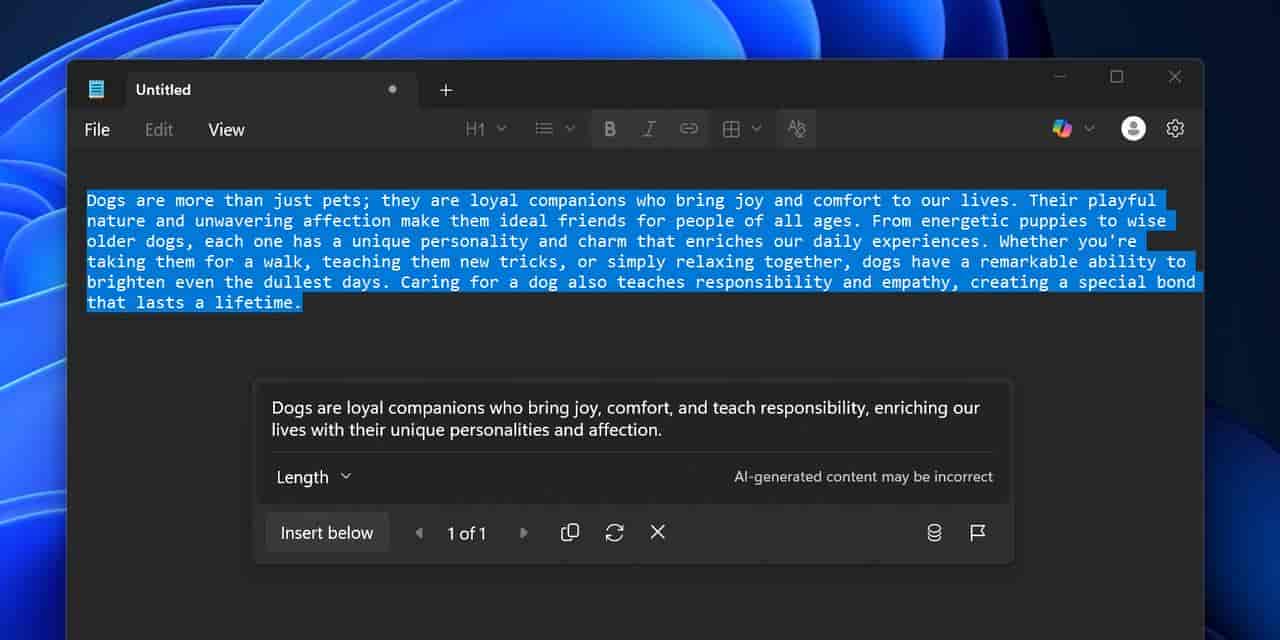1280x640 pixels.
Task: Discard the summary with X icon
Action: click(x=657, y=532)
